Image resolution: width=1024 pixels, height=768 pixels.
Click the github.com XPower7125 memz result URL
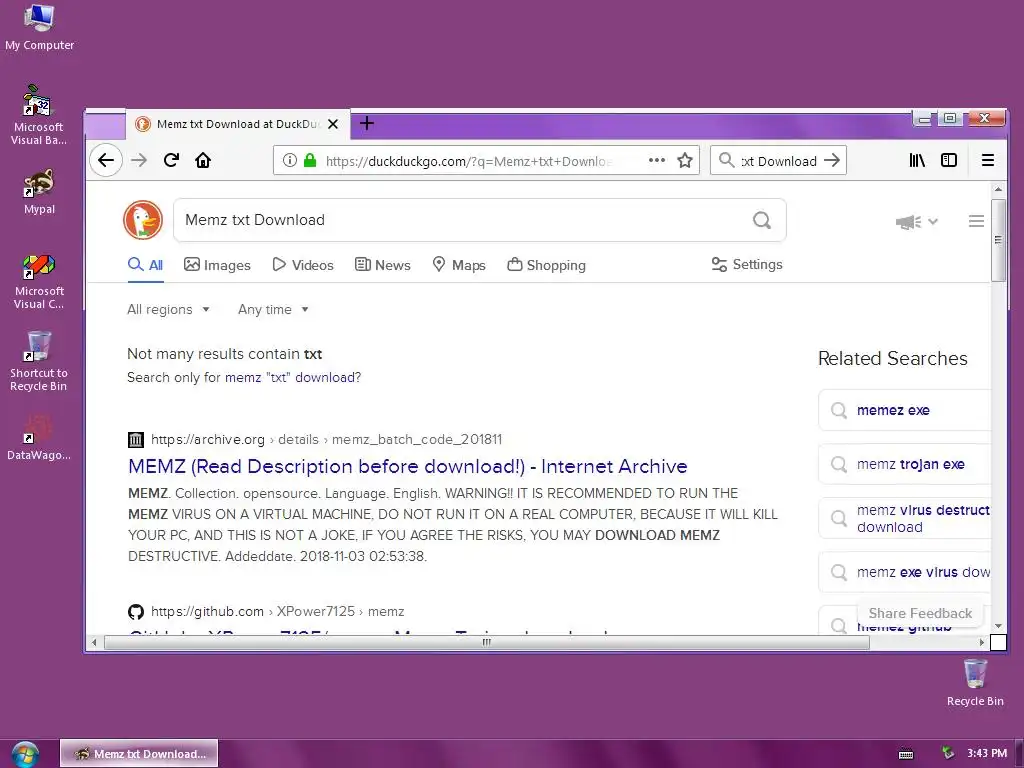[x=278, y=612]
